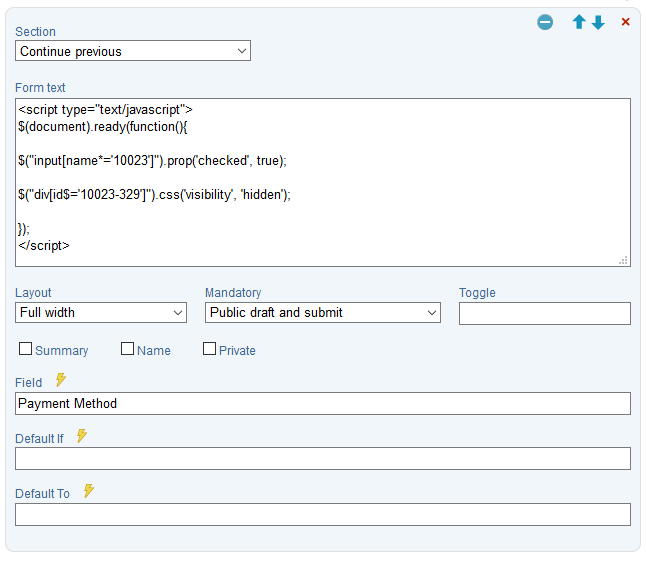The image size is (646, 561).
Task: Click the Private label text
Action: coord(237,351)
